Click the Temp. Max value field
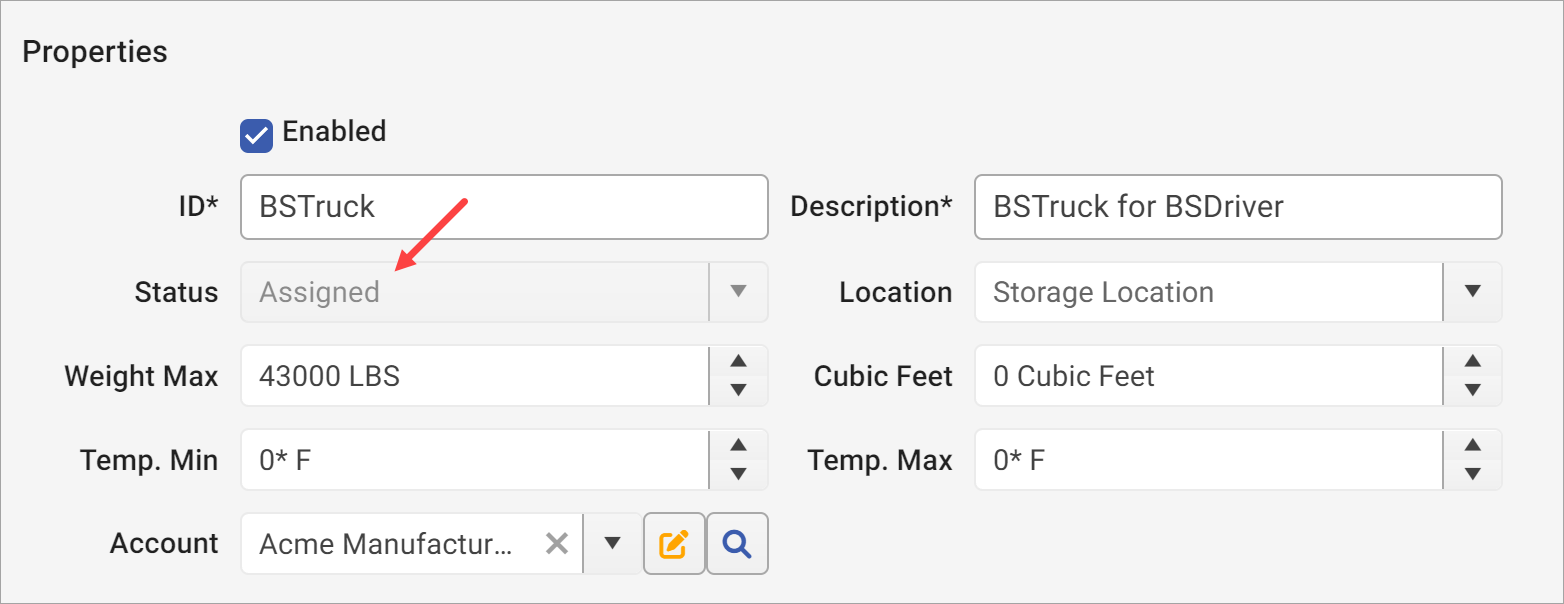 pyautogui.click(x=1208, y=460)
